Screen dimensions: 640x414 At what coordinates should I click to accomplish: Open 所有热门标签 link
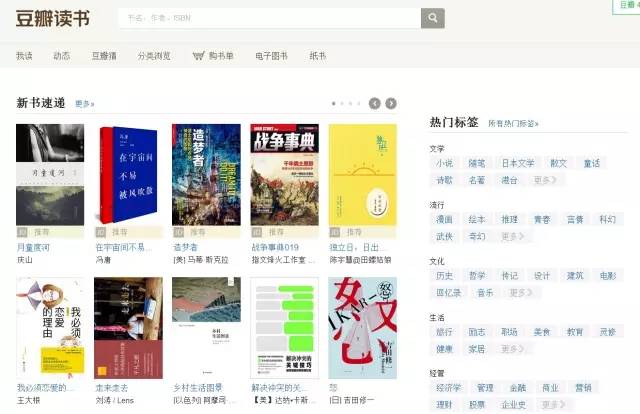click(513, 123)
